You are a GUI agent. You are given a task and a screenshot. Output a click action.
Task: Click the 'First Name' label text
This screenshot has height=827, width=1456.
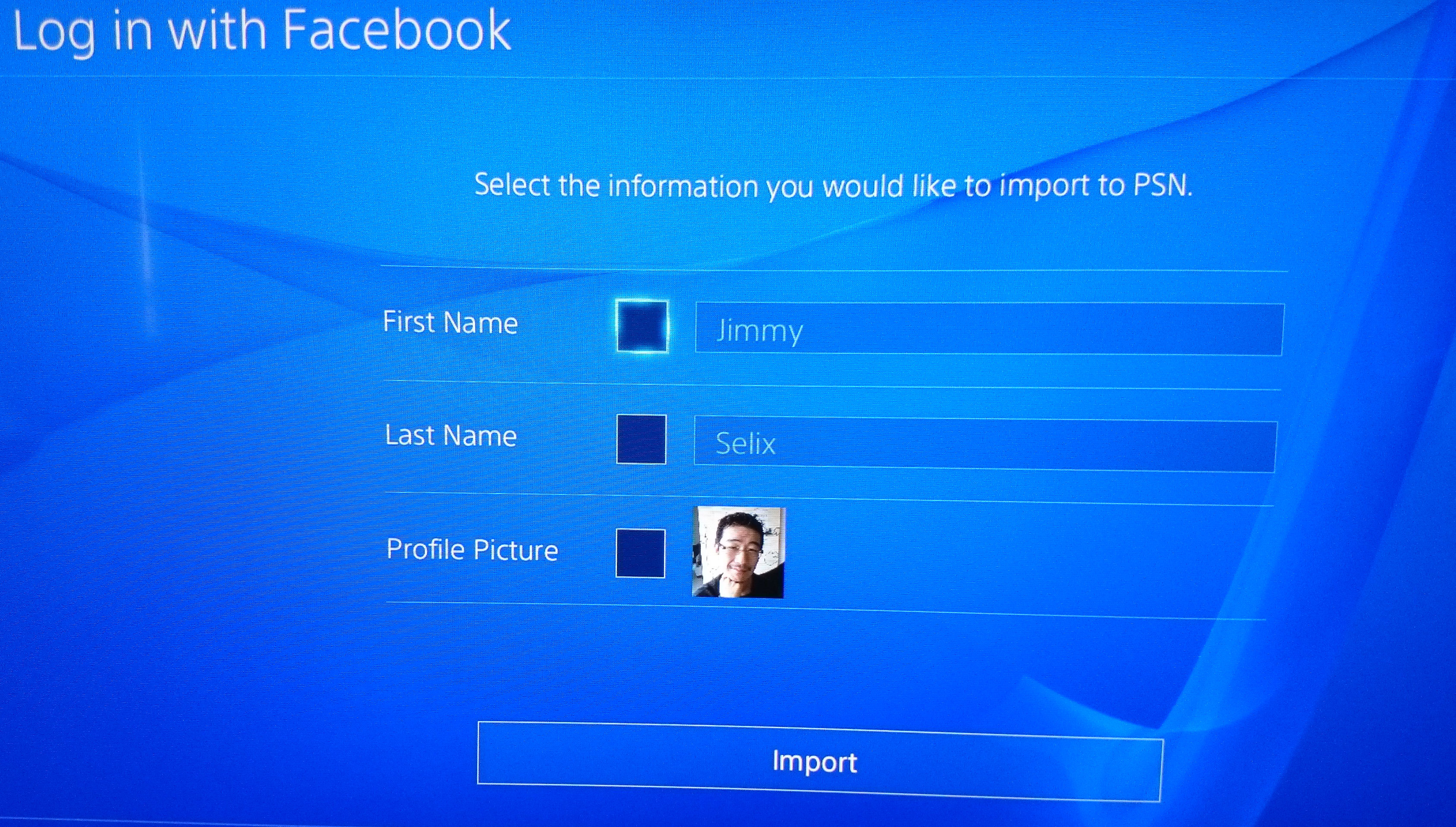coord(450,322)
